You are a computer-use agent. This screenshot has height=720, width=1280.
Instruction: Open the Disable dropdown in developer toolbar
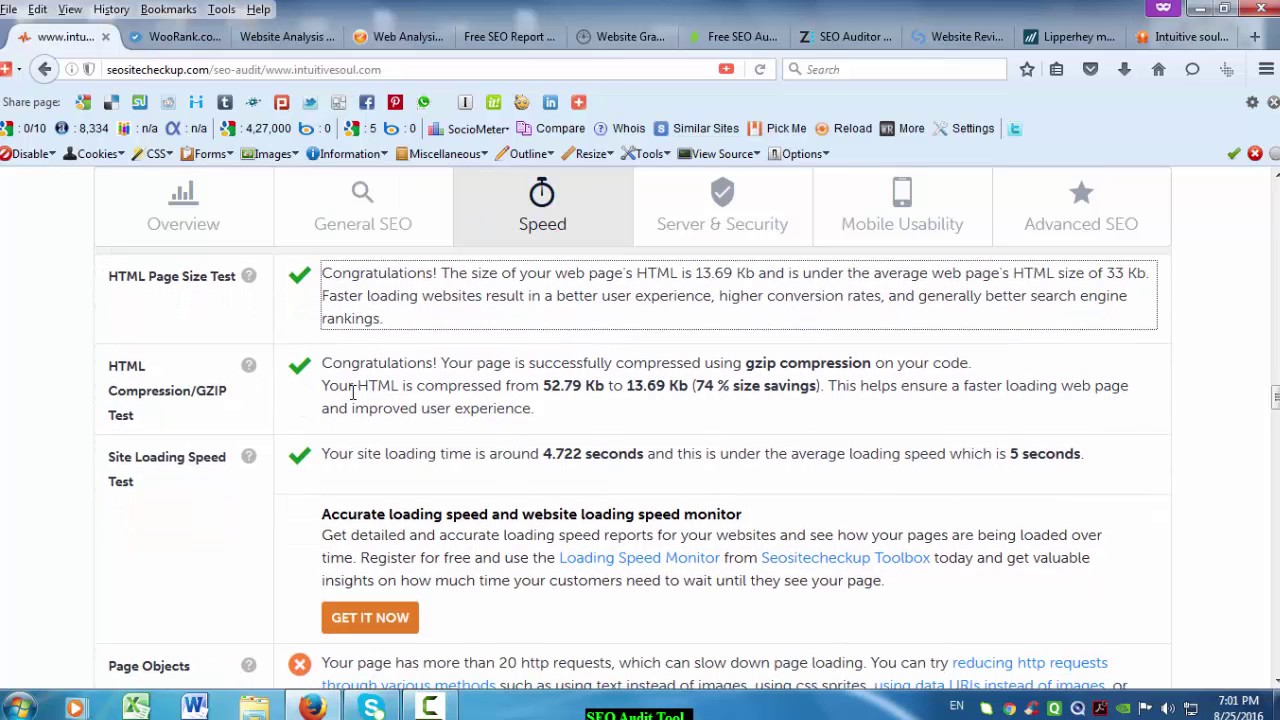[x=28, y=154]
